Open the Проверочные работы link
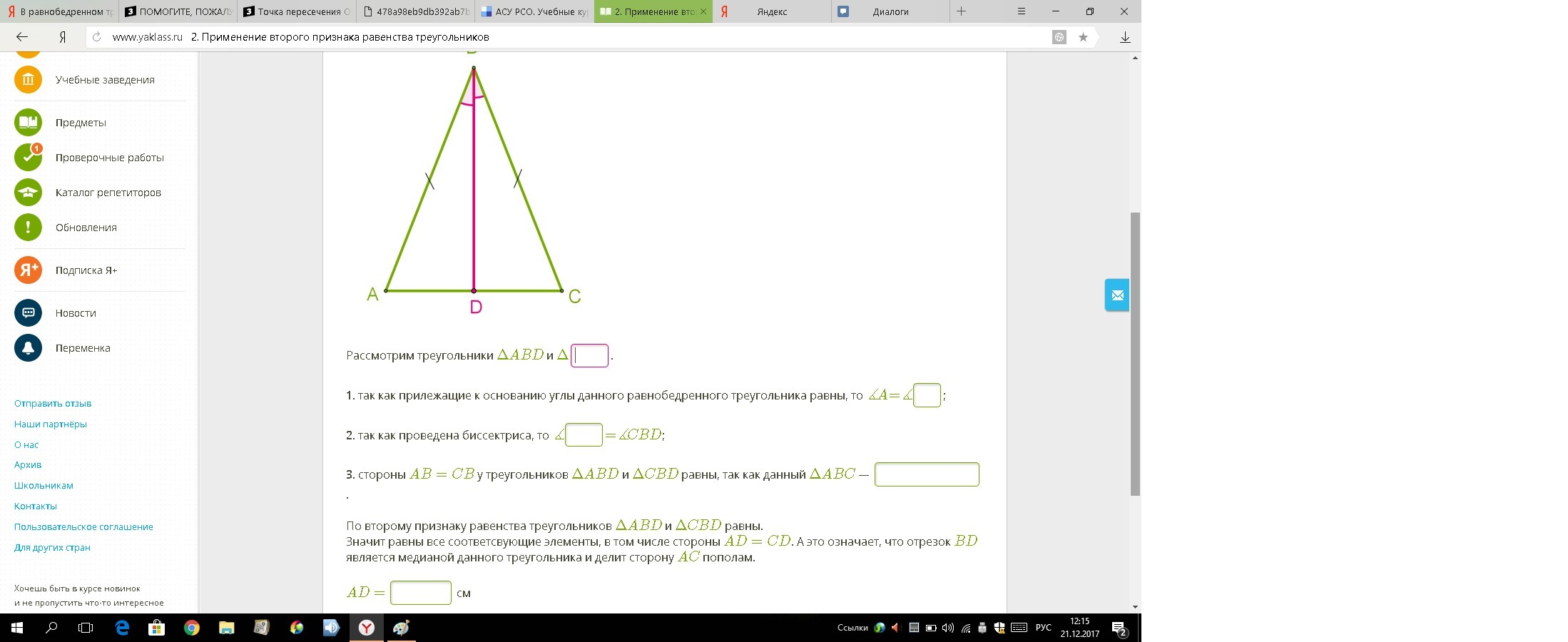The height and width of the screenshot is (642, 1568). [110, 158]
